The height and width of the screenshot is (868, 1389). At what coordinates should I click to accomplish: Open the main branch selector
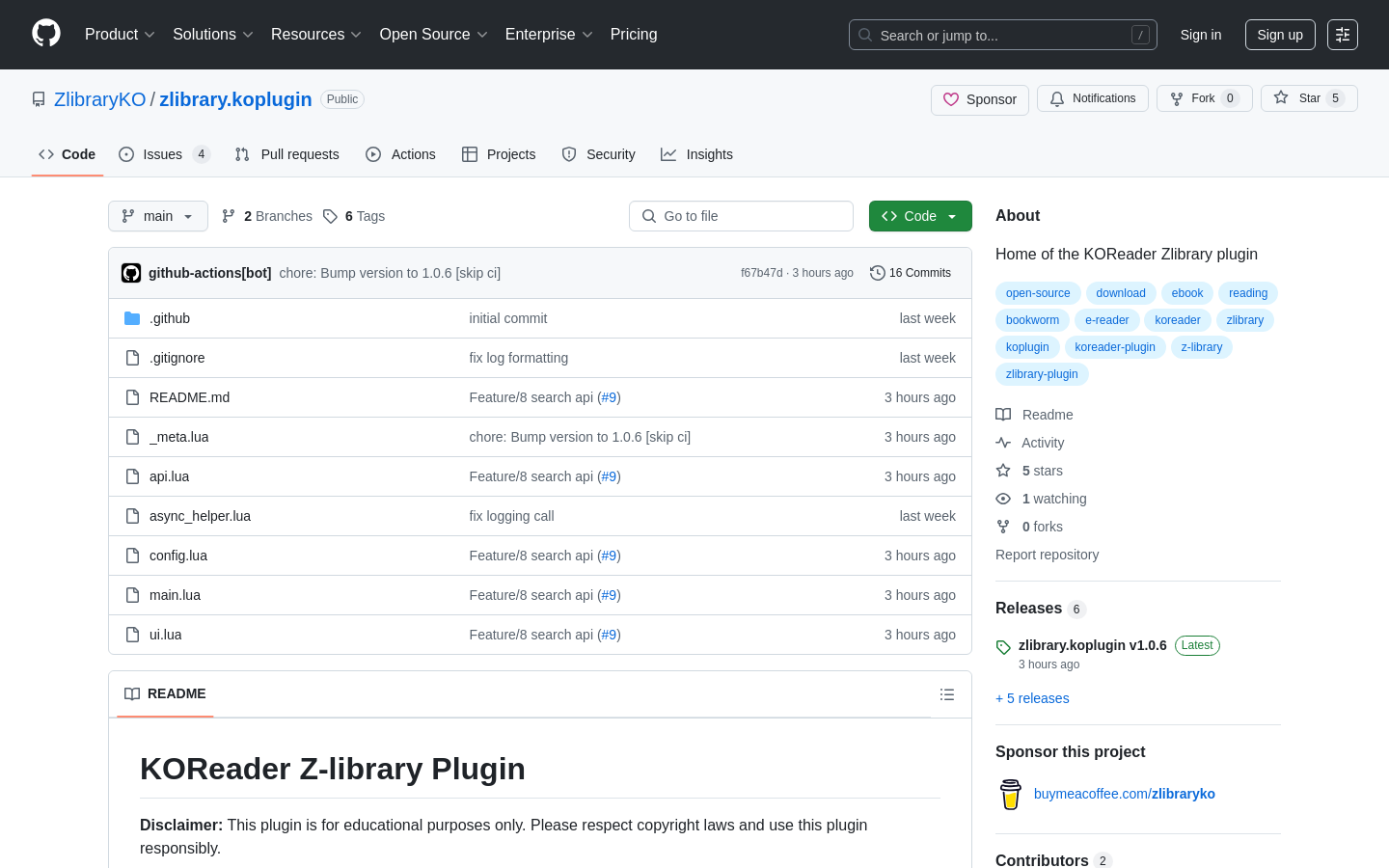point(158,216)
